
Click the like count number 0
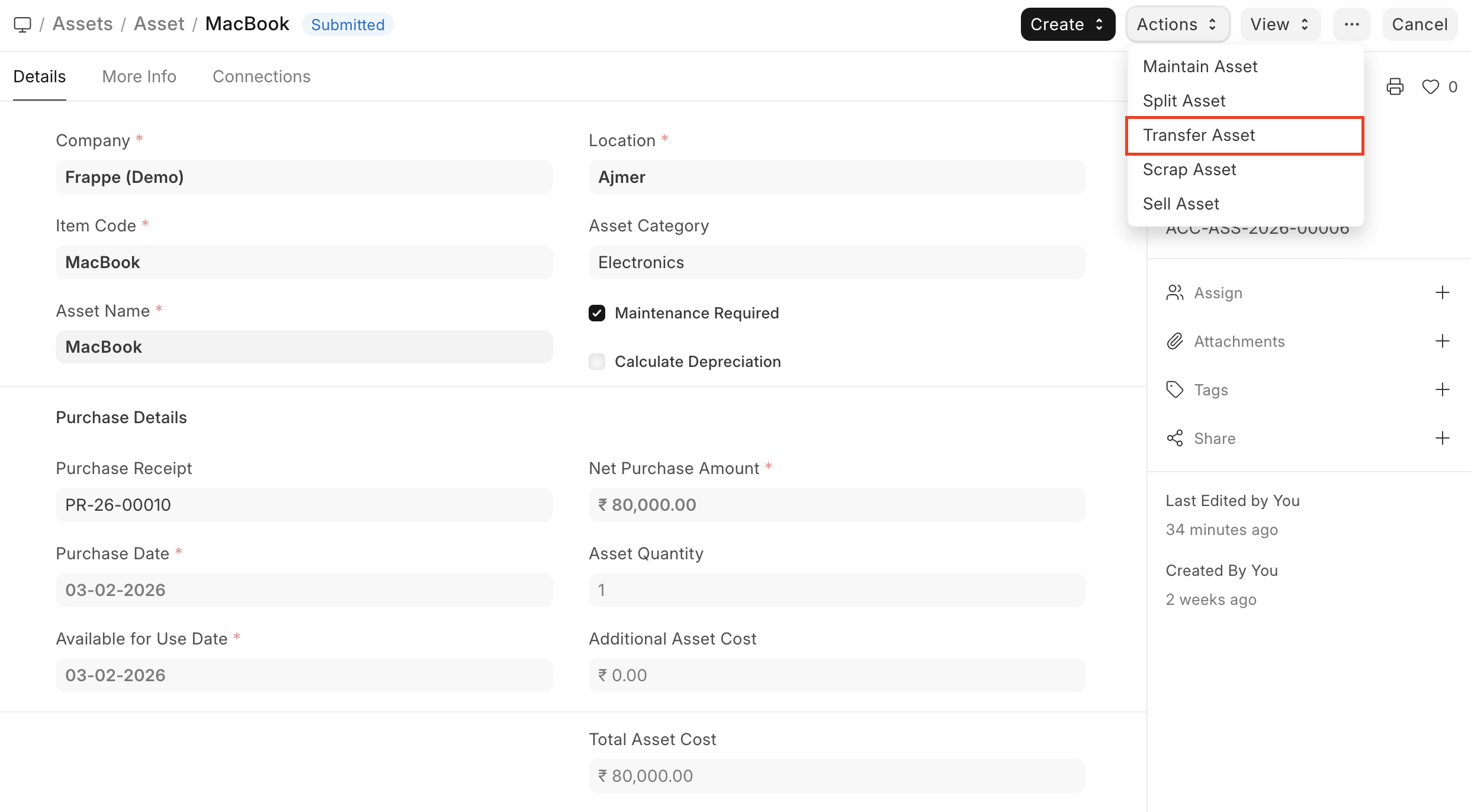tap(1453, 87)
